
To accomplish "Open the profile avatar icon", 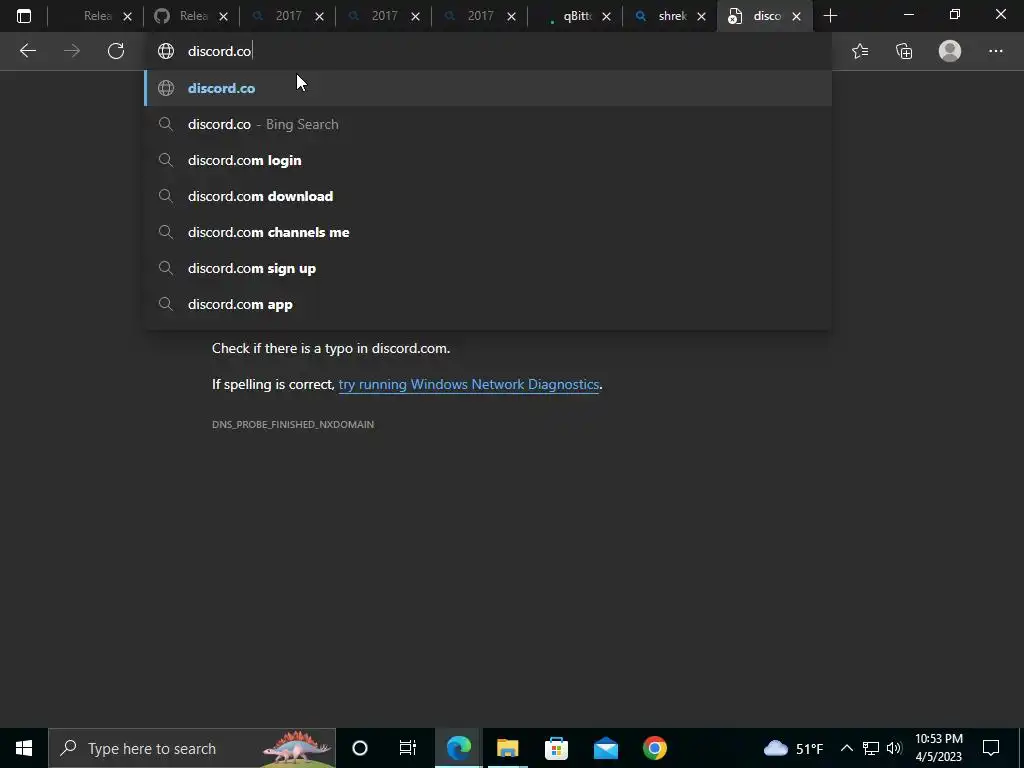I will click(x=950, y=51).
